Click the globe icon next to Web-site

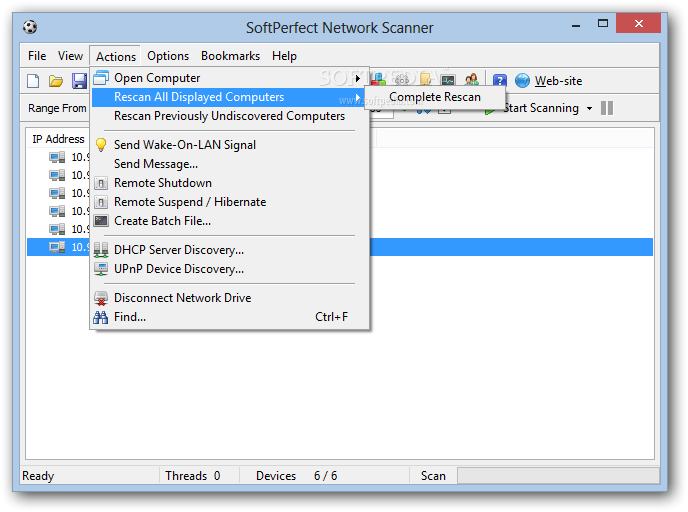pos(522,81)
